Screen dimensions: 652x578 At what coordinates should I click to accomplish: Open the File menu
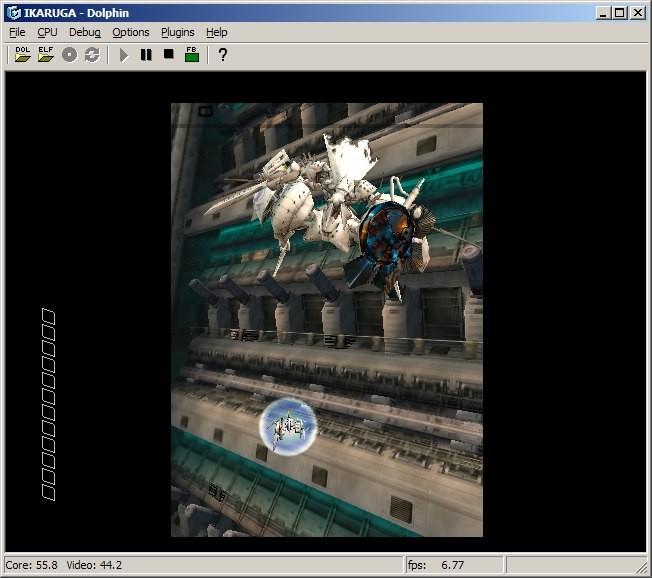coord(17,32)
